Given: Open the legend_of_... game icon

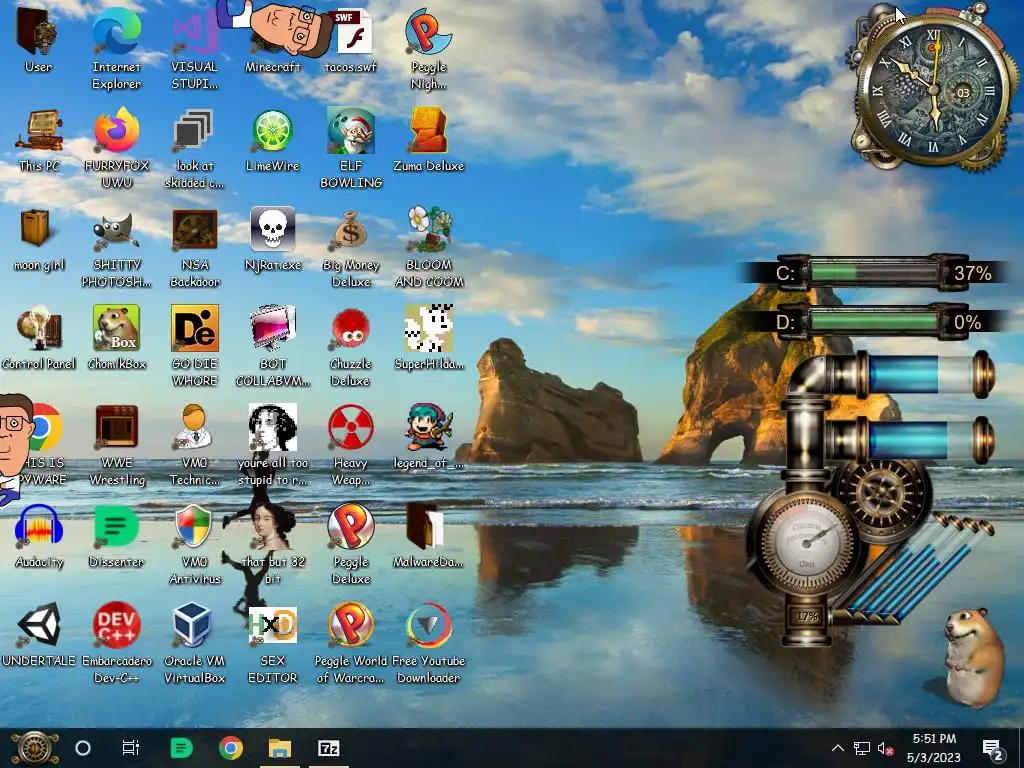Looking at the screenshot, I should 428,427.
